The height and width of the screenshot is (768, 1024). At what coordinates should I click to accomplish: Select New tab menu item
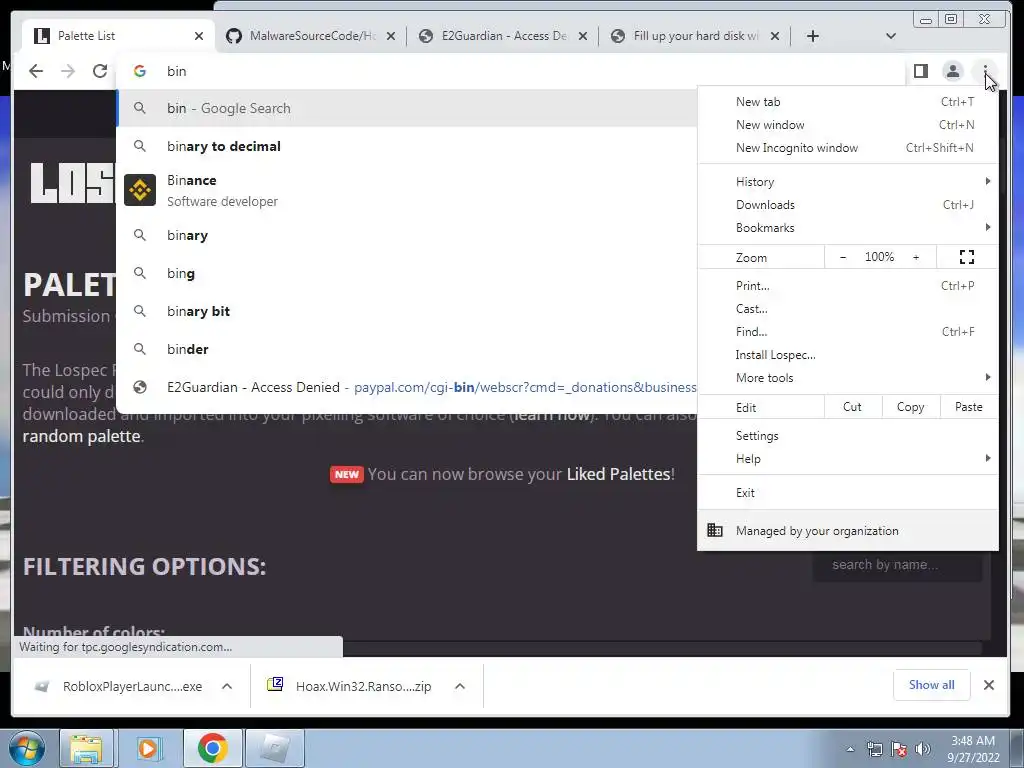[848, 102]
